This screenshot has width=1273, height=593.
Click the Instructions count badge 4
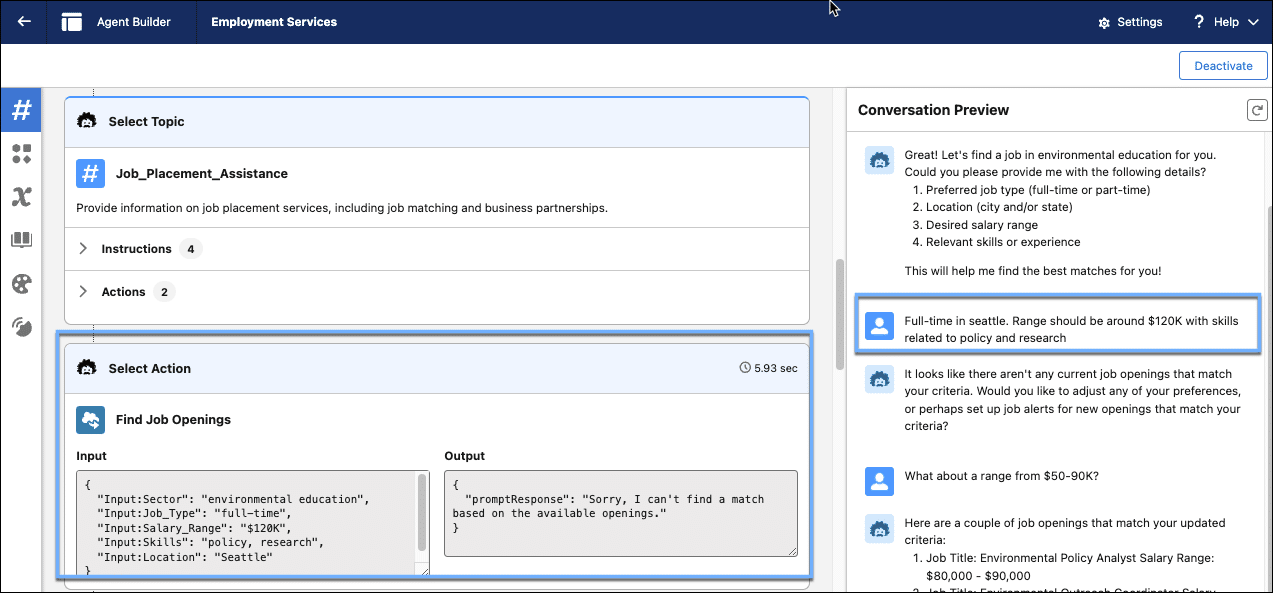[x=191, y=249]
